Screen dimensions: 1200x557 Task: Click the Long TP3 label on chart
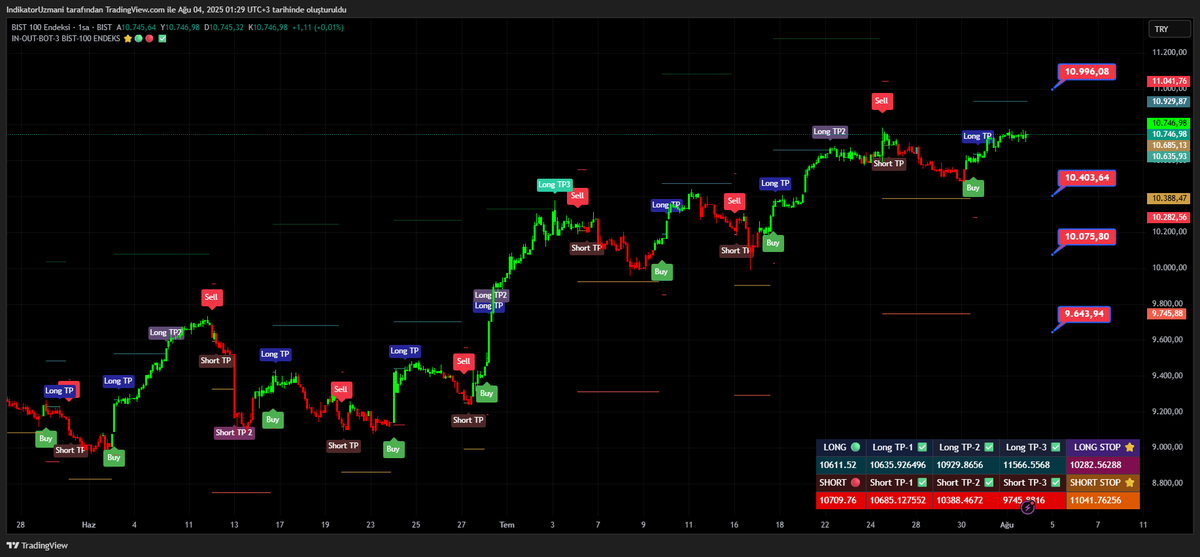tap(554, 184)
